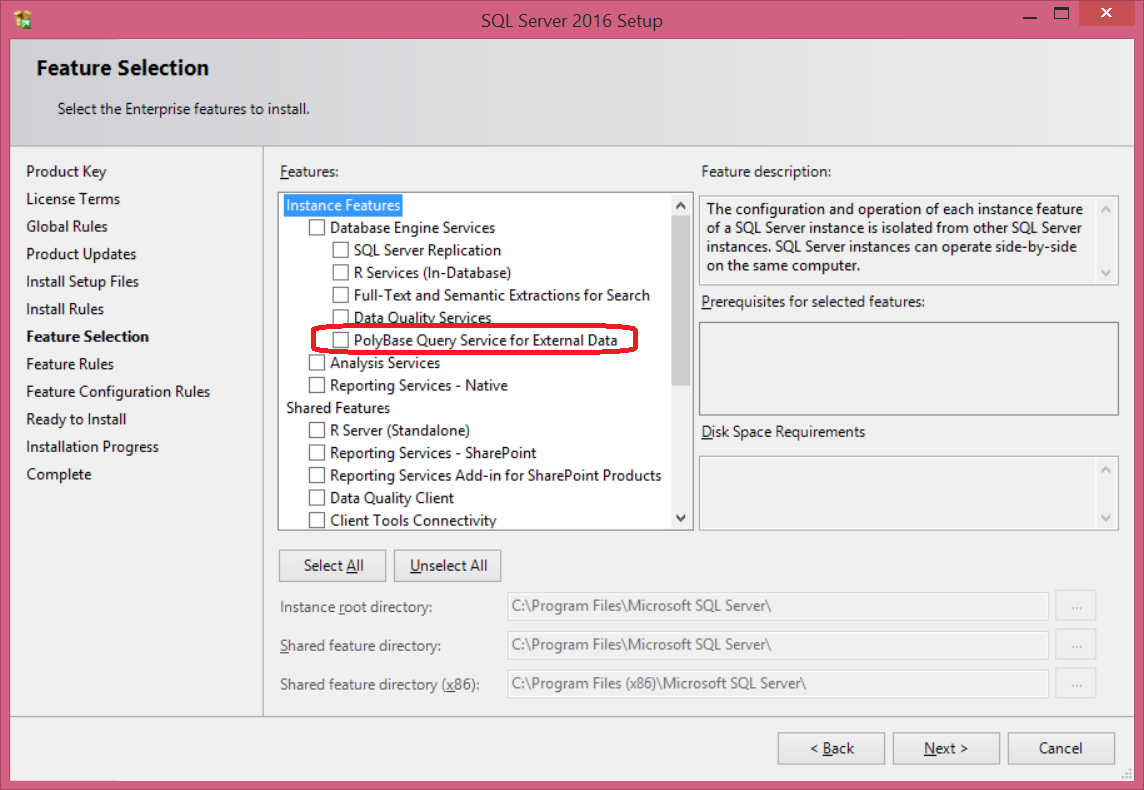Enable Reporting Services - SharePoint checkbox

pyautogui.click(x=317, y=453)
